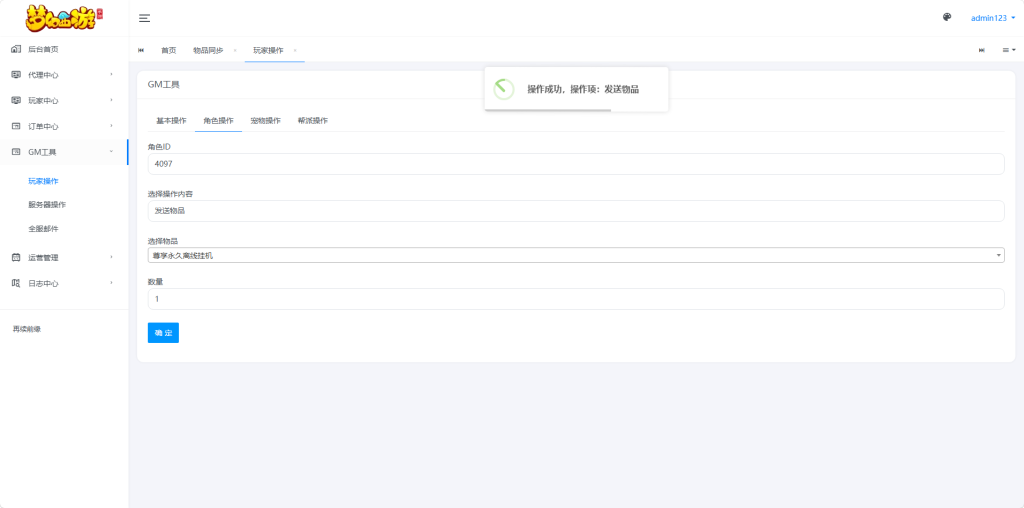Click the 日志中心 sidebar icon
Screen dimensions: 1024x508
16,283
